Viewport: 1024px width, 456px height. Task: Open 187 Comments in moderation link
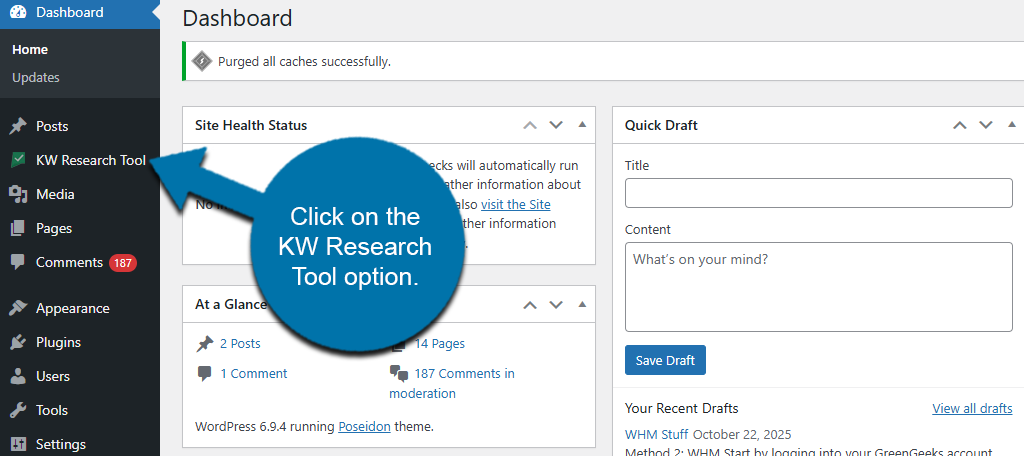pyautogui.click(x=452, y=383)
